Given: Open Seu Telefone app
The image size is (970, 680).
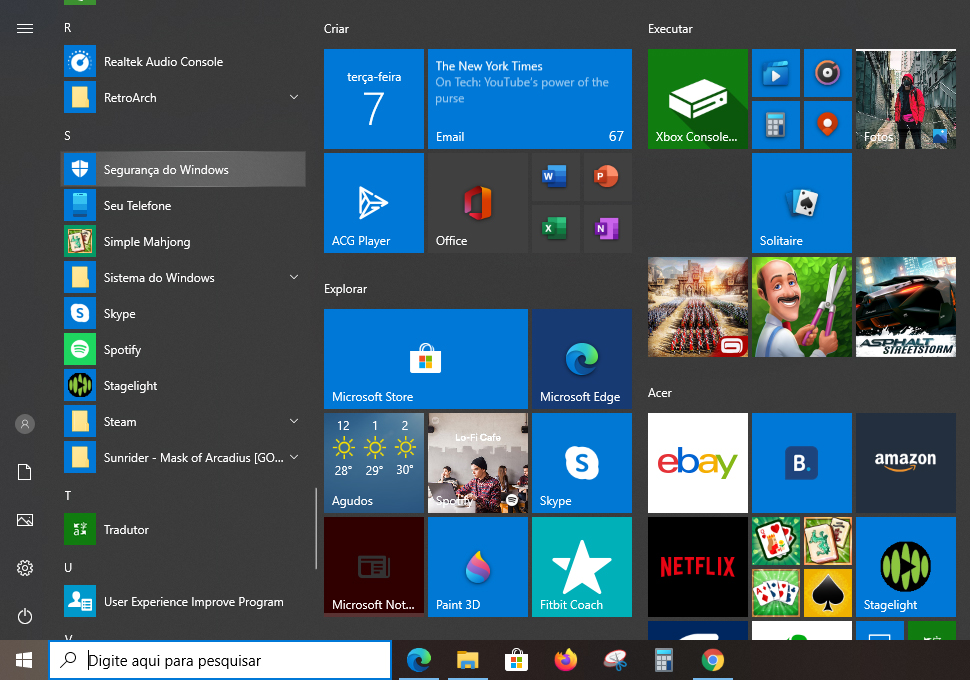Looking at the screenshot, I should (x=184, y=205).
